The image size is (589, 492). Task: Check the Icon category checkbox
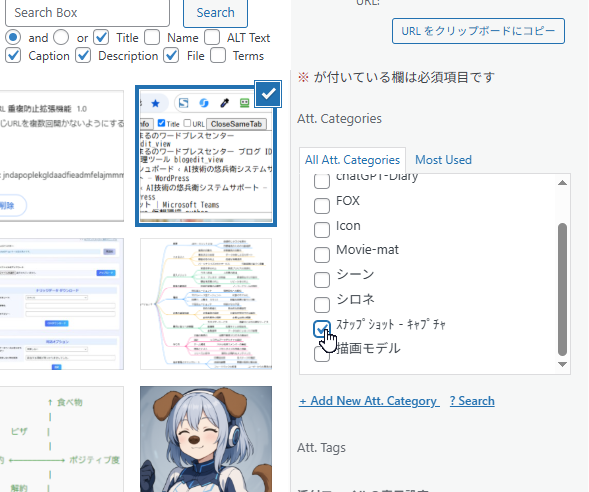pos(322,230)
